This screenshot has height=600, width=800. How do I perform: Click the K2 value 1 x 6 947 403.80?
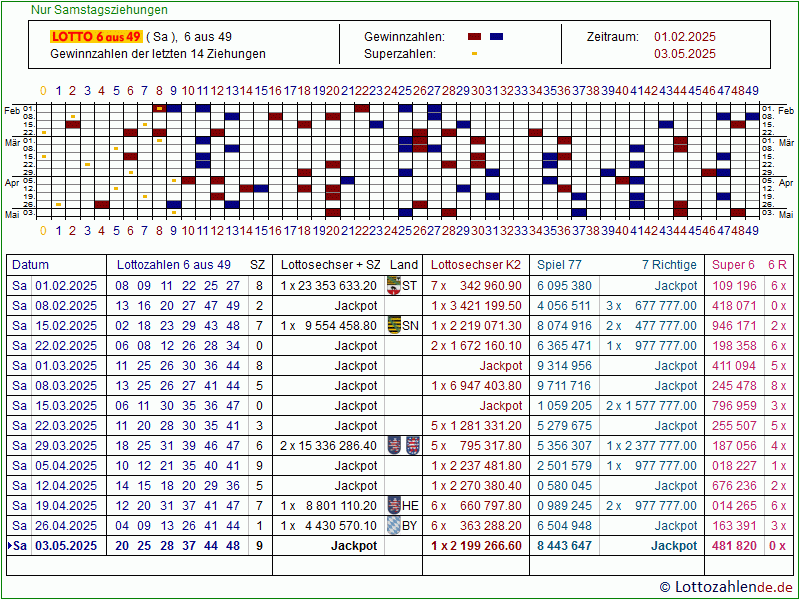click(x=476, y=386)
